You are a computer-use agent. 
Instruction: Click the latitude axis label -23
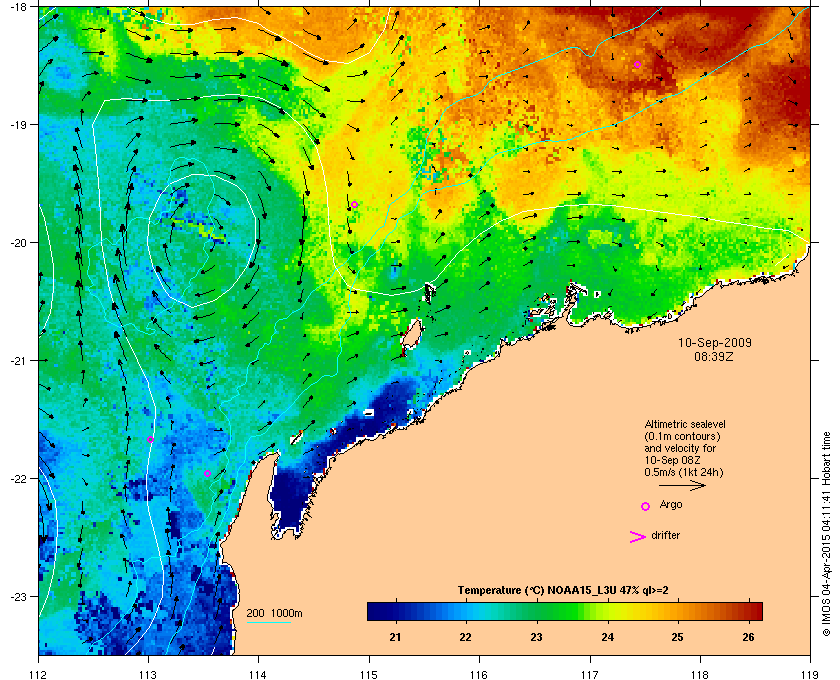[x=18, y=596]
